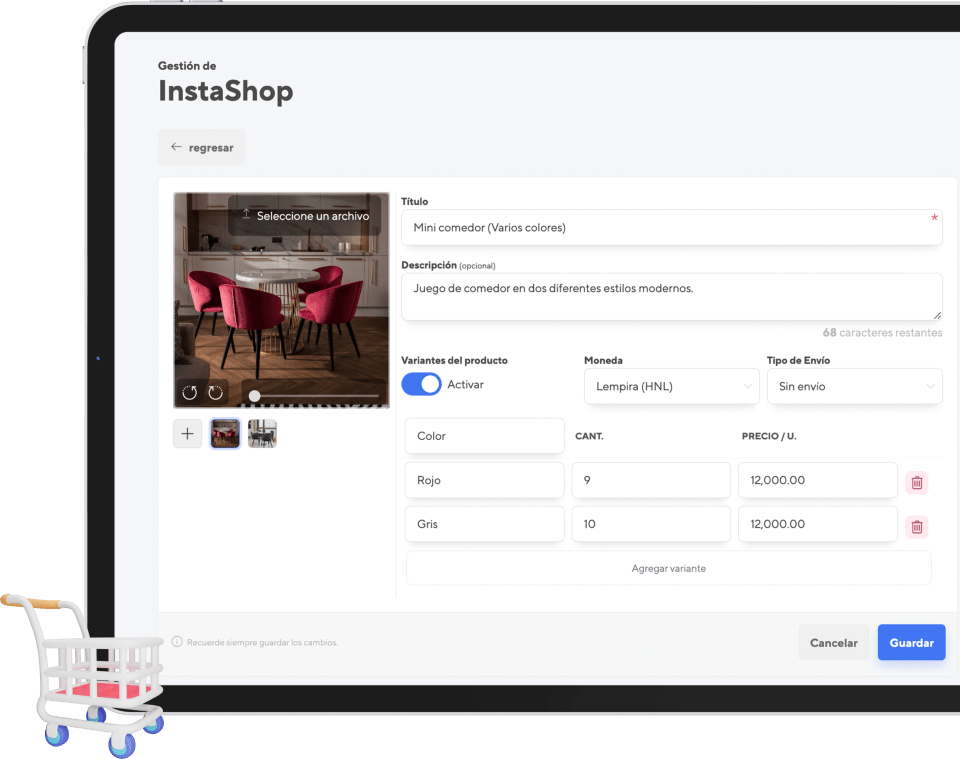Click the Título input field
Image resolution: width=960 pixels, height=759 pixels.
point(670,227)
